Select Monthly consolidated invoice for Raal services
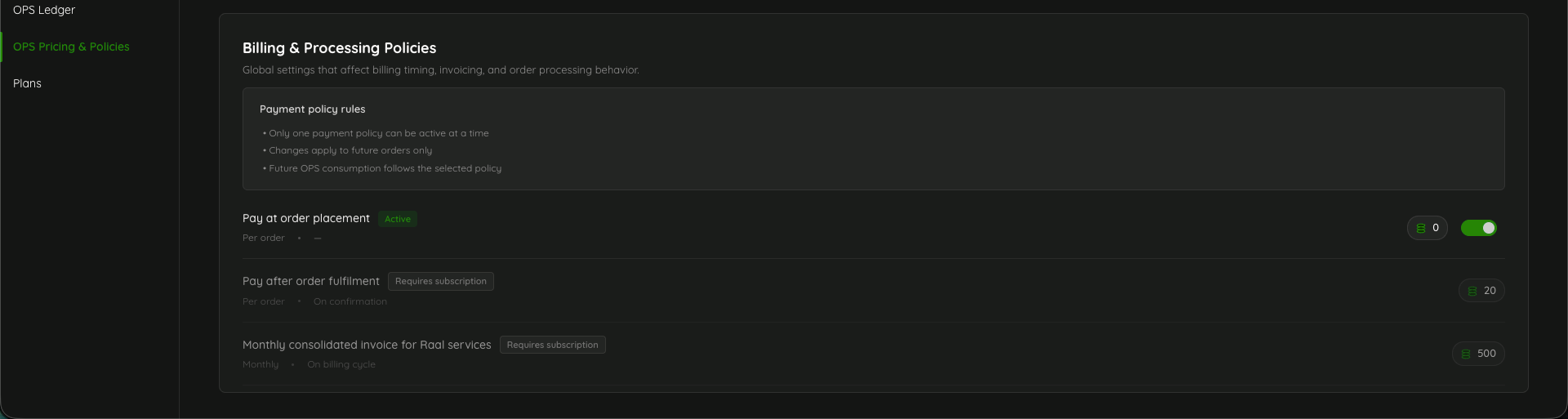 (367, 345)
